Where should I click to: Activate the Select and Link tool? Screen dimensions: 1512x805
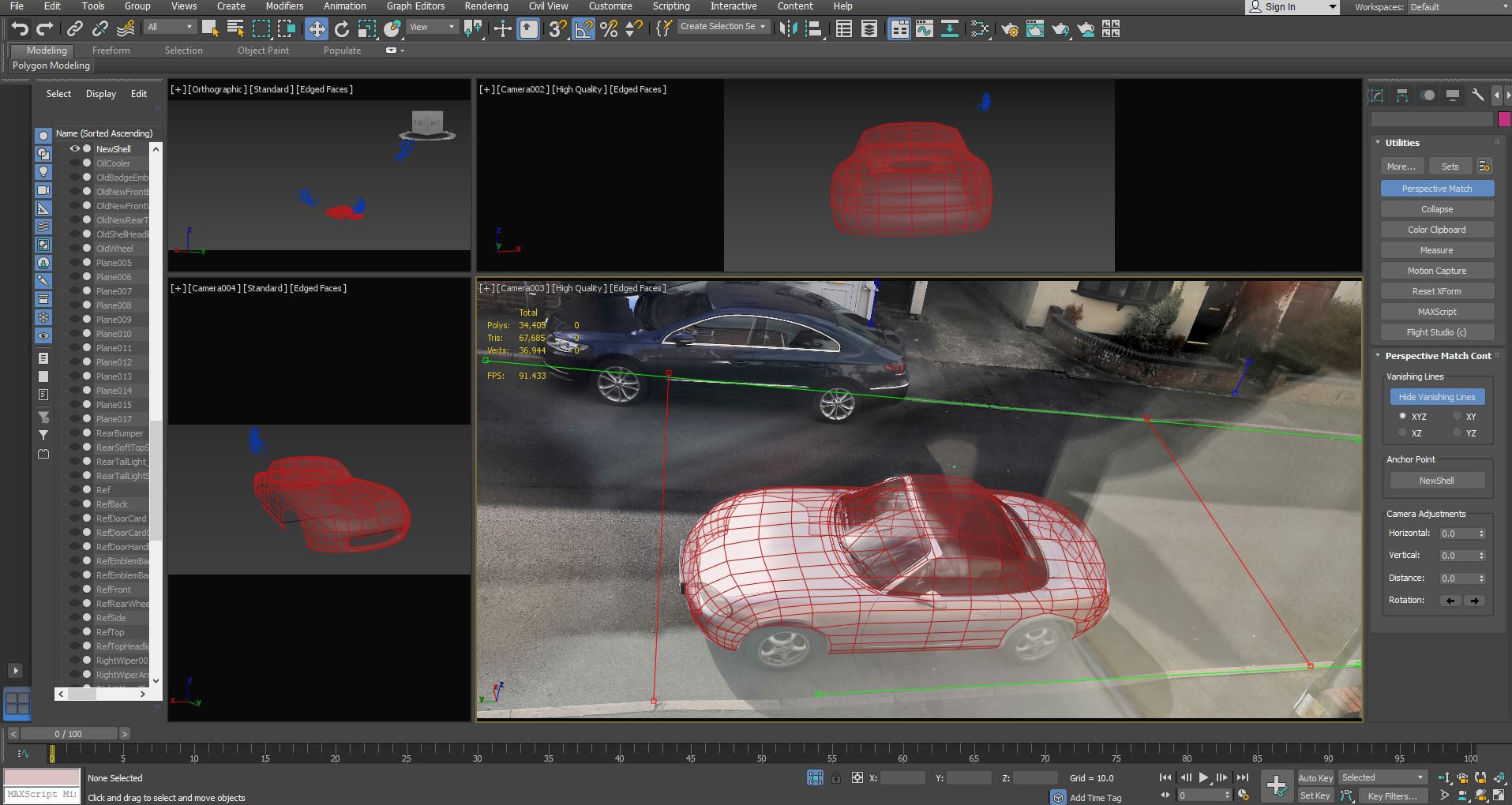[x=74, y=29]
